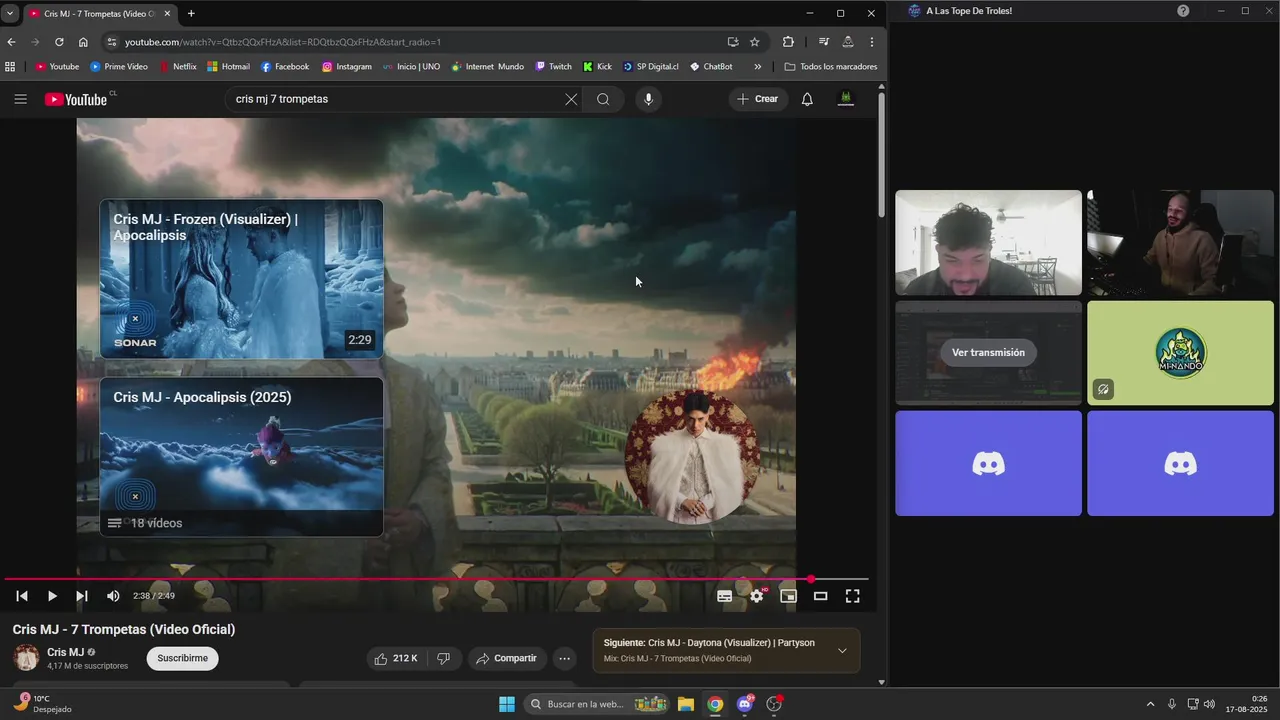Select MI-NANDO participant tile in Discord

(x=1180, y=353)
